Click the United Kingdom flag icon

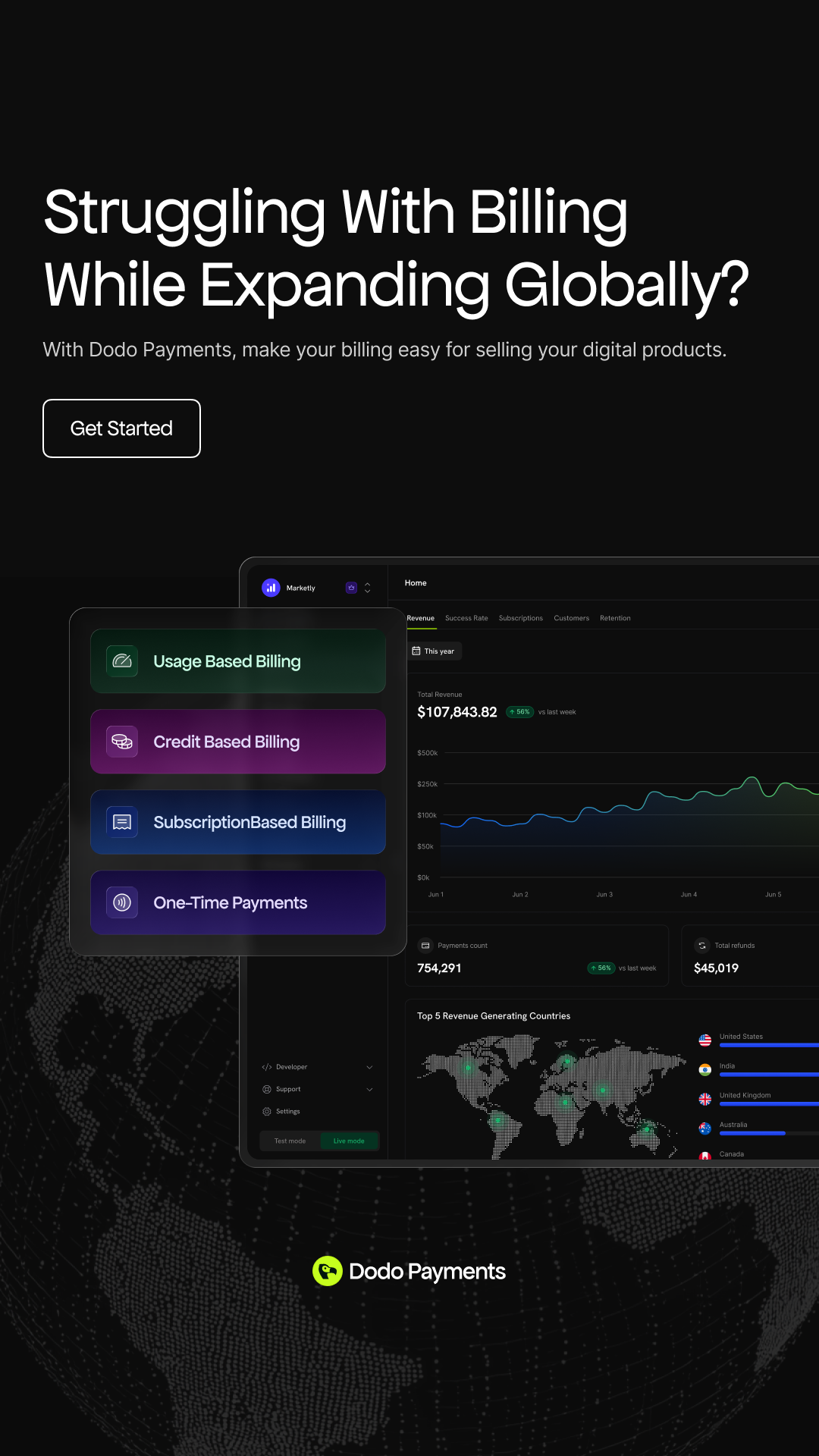pos(705,1099)
